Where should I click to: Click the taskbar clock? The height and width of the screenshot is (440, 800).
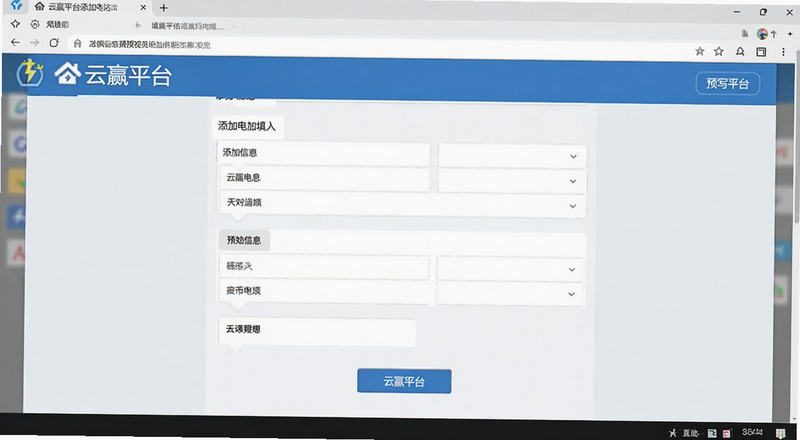pos(753,432)
